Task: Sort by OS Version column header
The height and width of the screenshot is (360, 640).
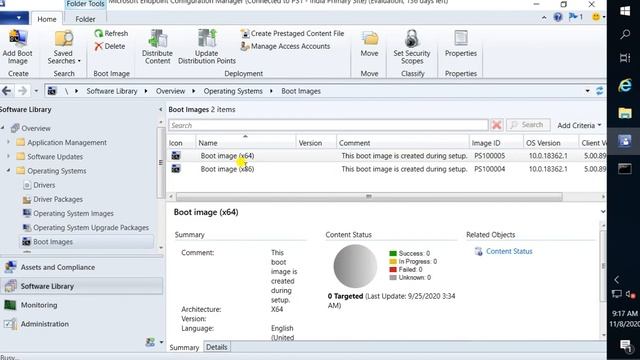Action: 551,143
